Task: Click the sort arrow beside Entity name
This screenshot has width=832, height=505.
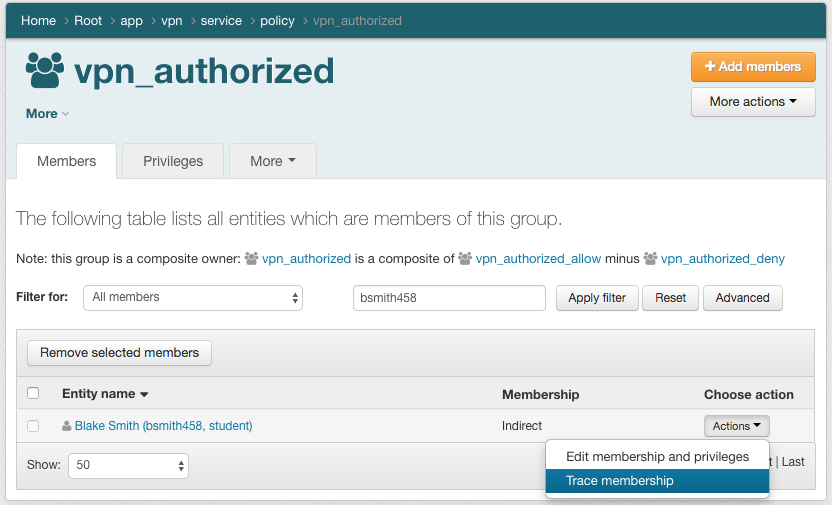Action: pyautogui.click(x=144, y=395)
